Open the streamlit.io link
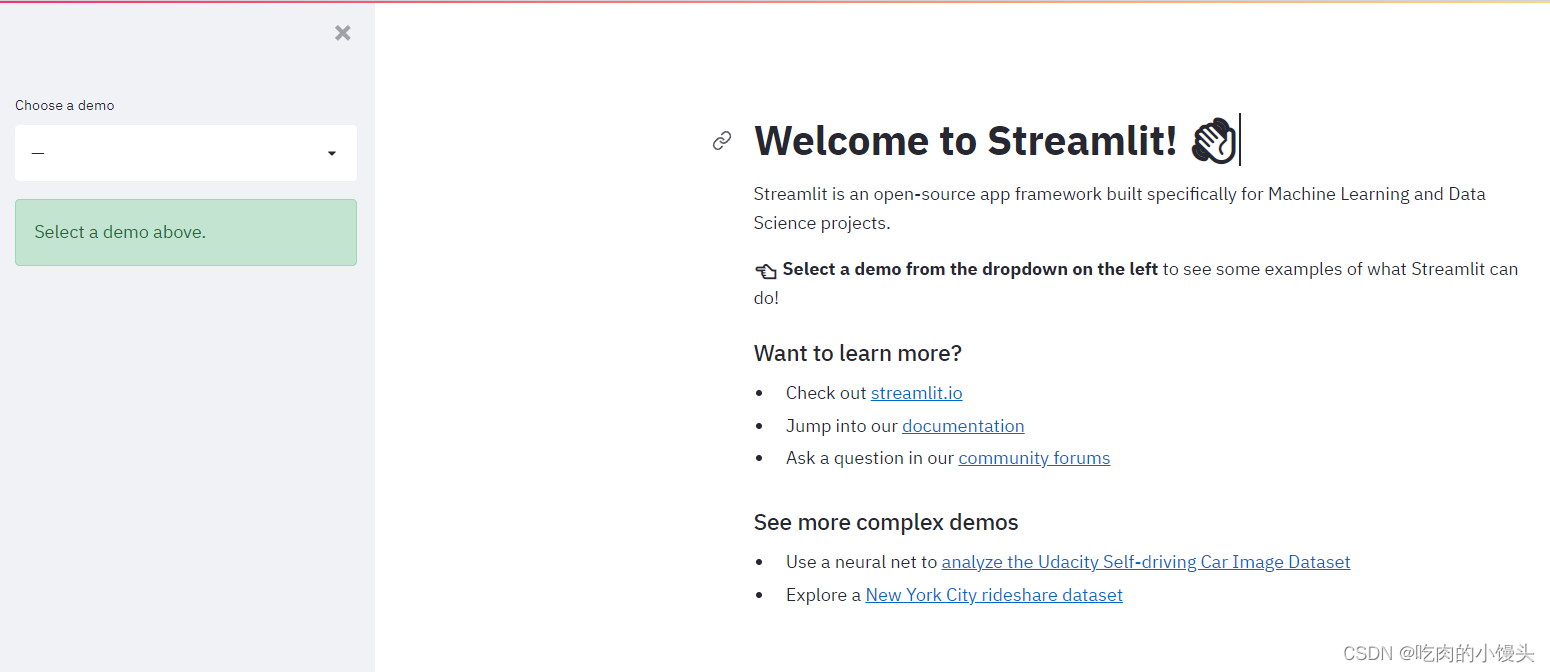1550x672 pixels. tap(916, 393)
